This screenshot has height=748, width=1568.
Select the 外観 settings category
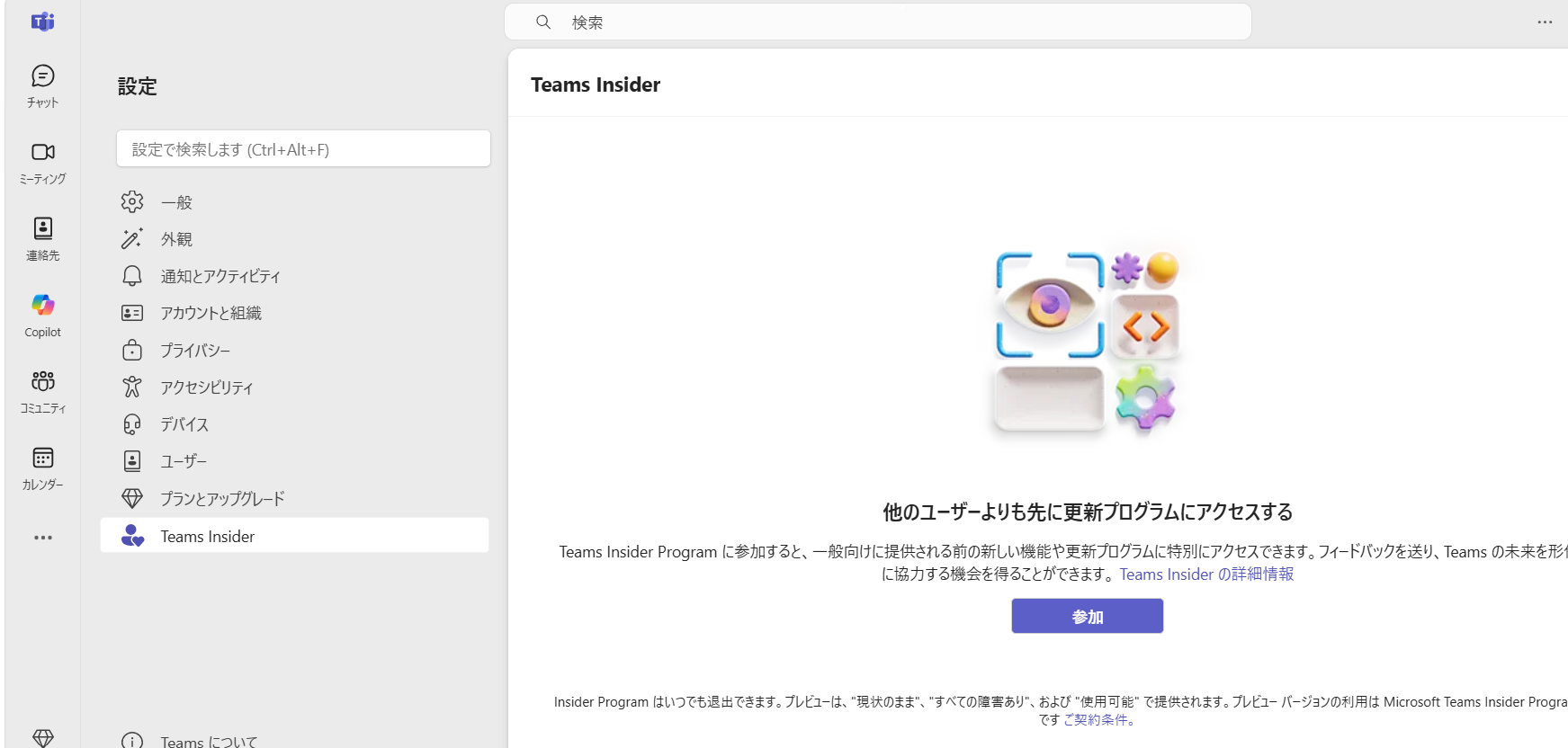click(x=295, y=239)
